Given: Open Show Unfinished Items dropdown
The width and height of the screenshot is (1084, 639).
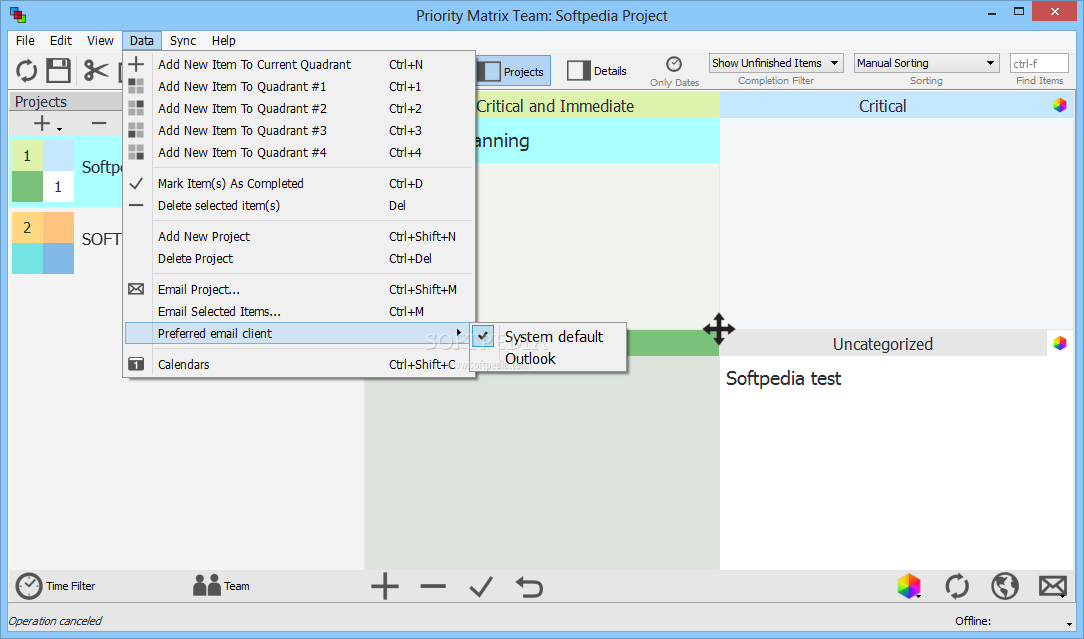Looking at the screenshot, I should pos(776,63).
